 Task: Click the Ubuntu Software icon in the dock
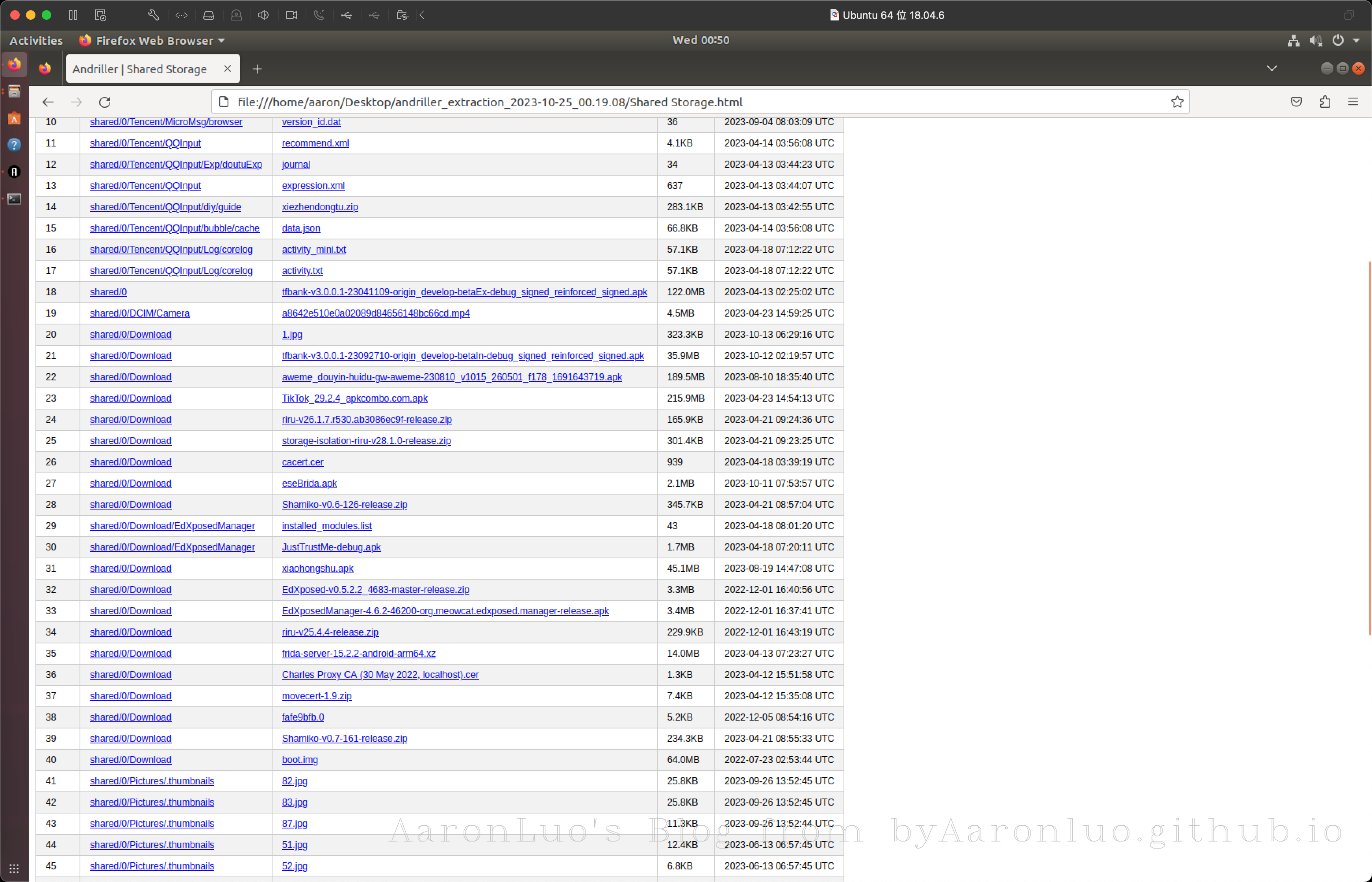tap(14, 119)
